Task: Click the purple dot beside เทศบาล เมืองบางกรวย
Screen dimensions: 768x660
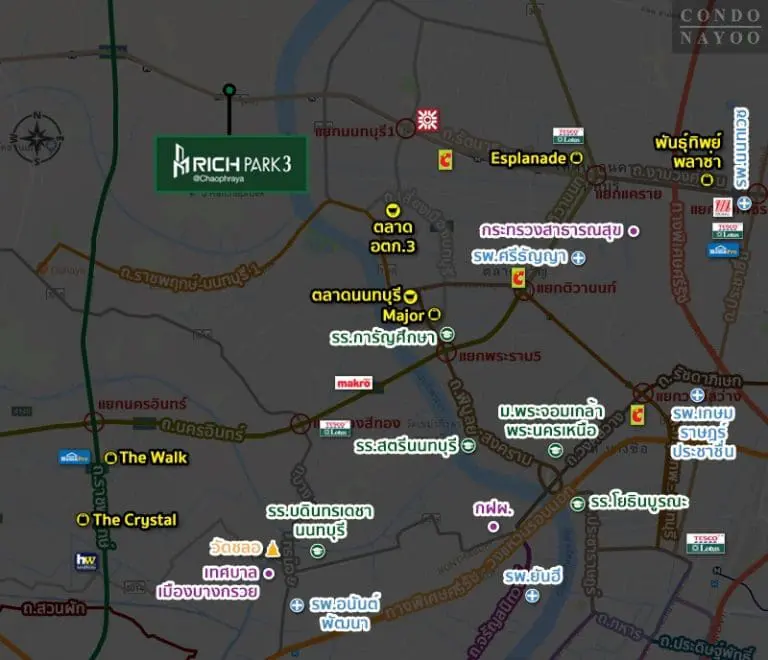Action: [x=268, y=573]
